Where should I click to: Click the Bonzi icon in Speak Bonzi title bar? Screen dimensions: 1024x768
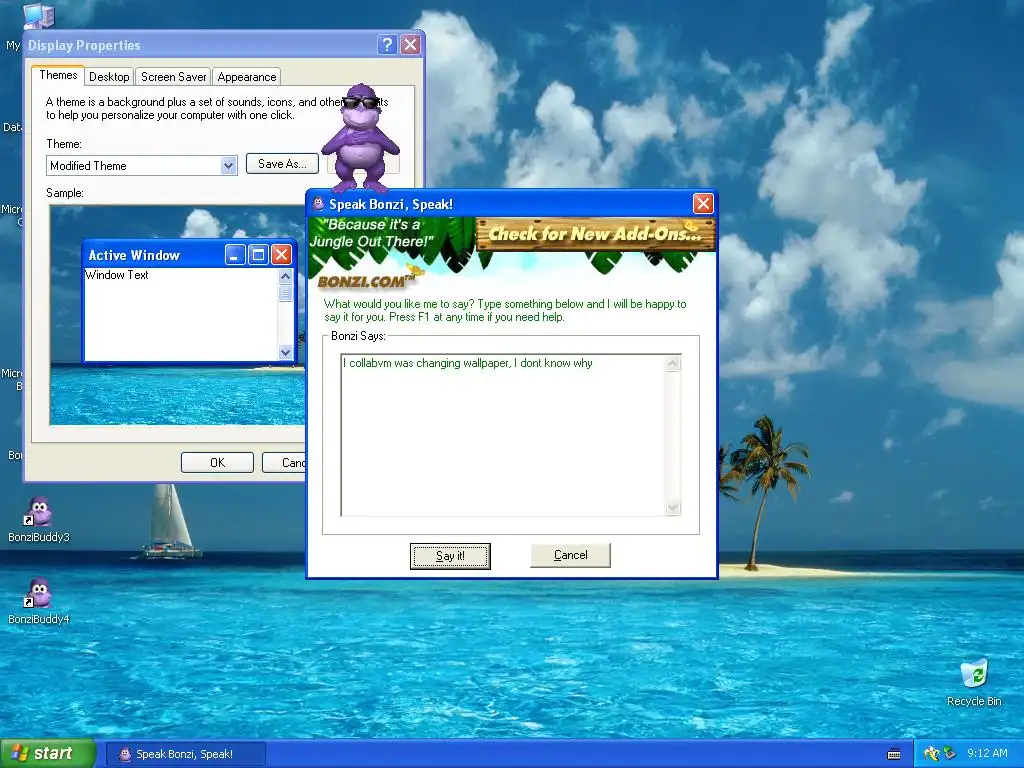pyautogui.click(x=318, y=204)
